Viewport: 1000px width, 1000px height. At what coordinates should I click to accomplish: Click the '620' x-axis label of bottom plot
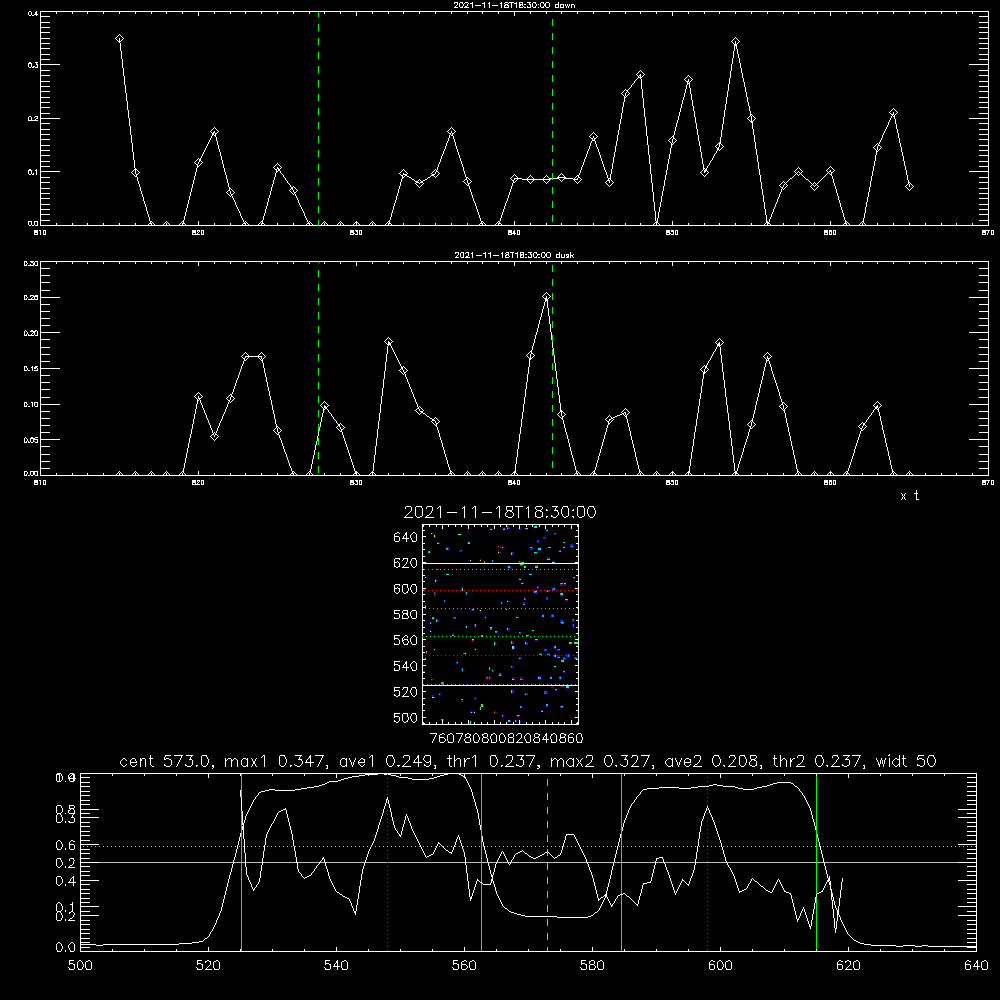point(848,966)
